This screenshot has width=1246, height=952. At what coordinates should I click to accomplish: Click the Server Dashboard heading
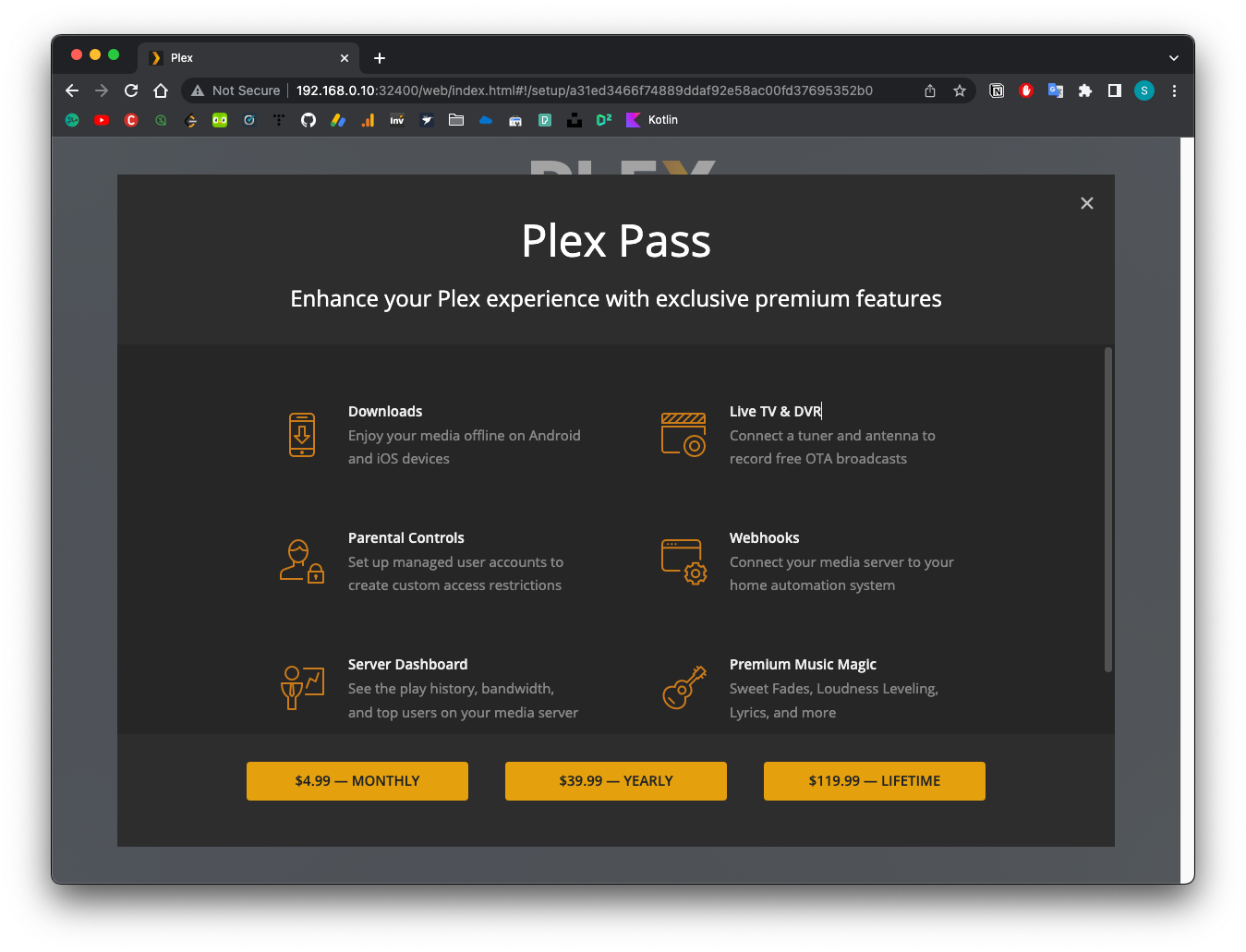pyautogui.click(x=408, y=665)
